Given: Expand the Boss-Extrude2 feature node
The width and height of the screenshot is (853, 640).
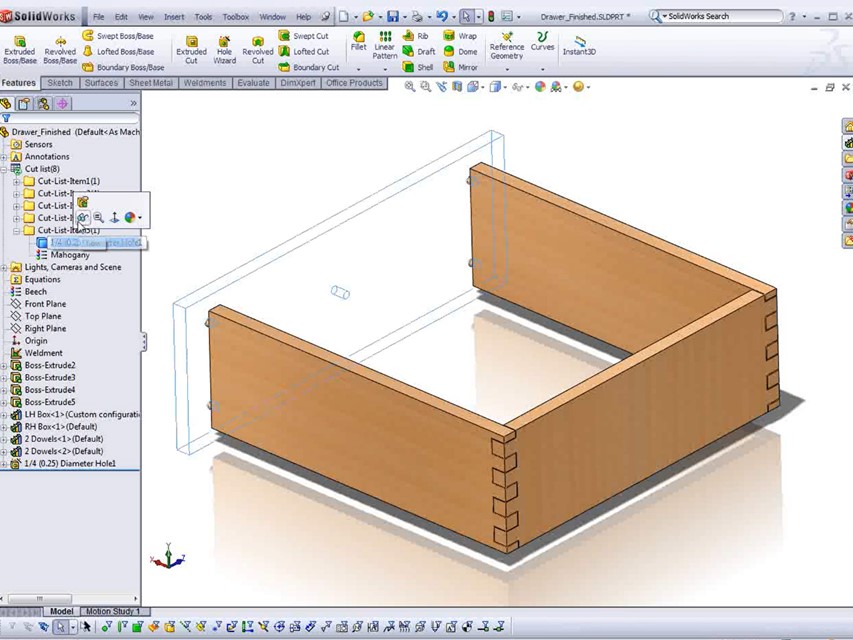Looking at the screenshot, I should point(5,366).
